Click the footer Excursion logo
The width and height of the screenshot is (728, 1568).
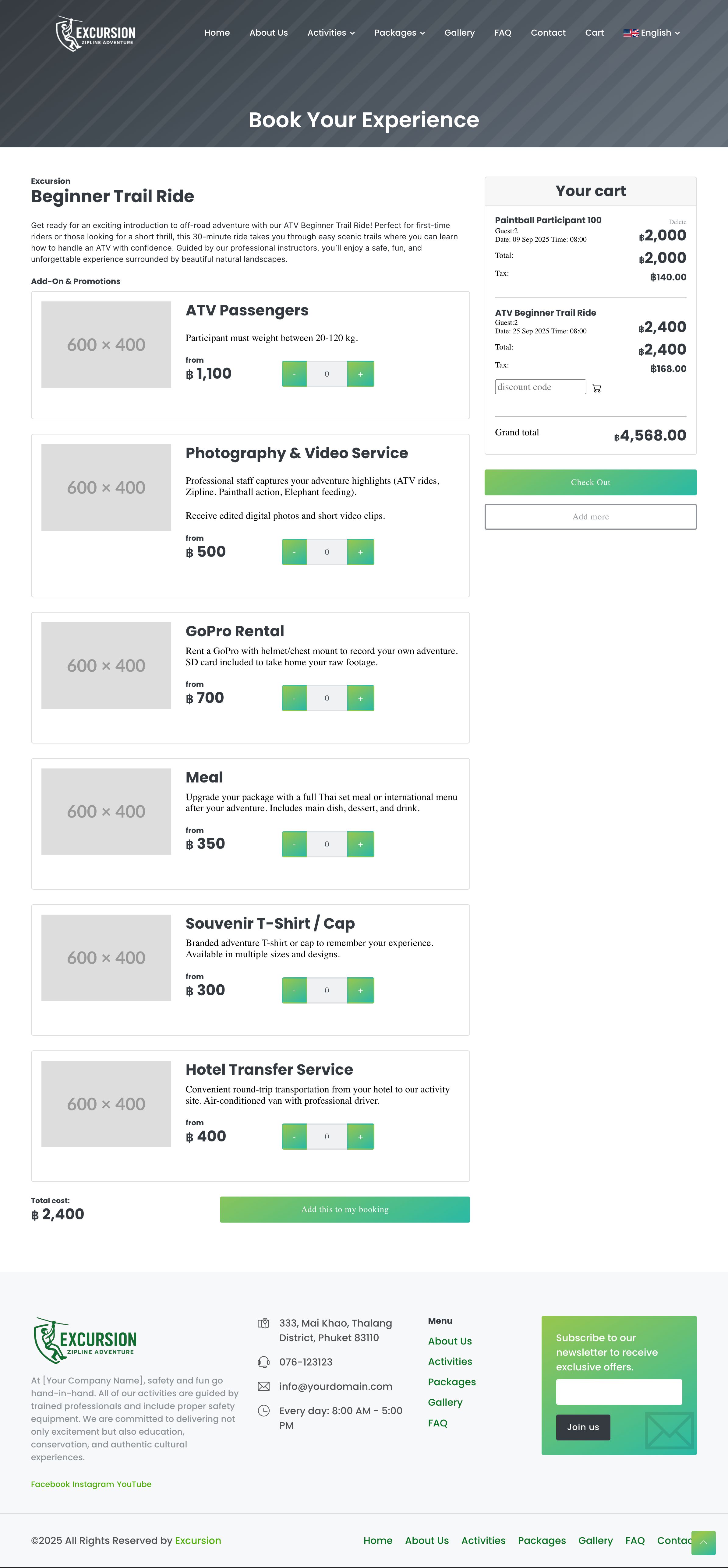pyautogui.click(x=85, y=1340)
